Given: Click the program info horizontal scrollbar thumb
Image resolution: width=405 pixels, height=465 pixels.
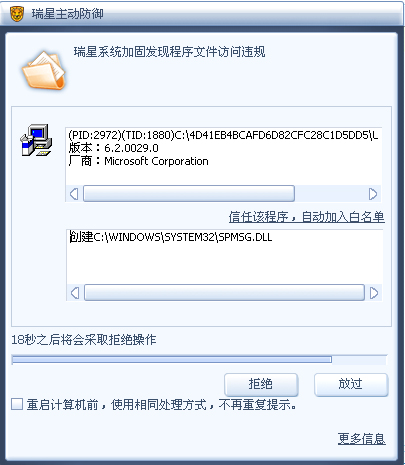Looking at the screenshot, I should (189, 194).
